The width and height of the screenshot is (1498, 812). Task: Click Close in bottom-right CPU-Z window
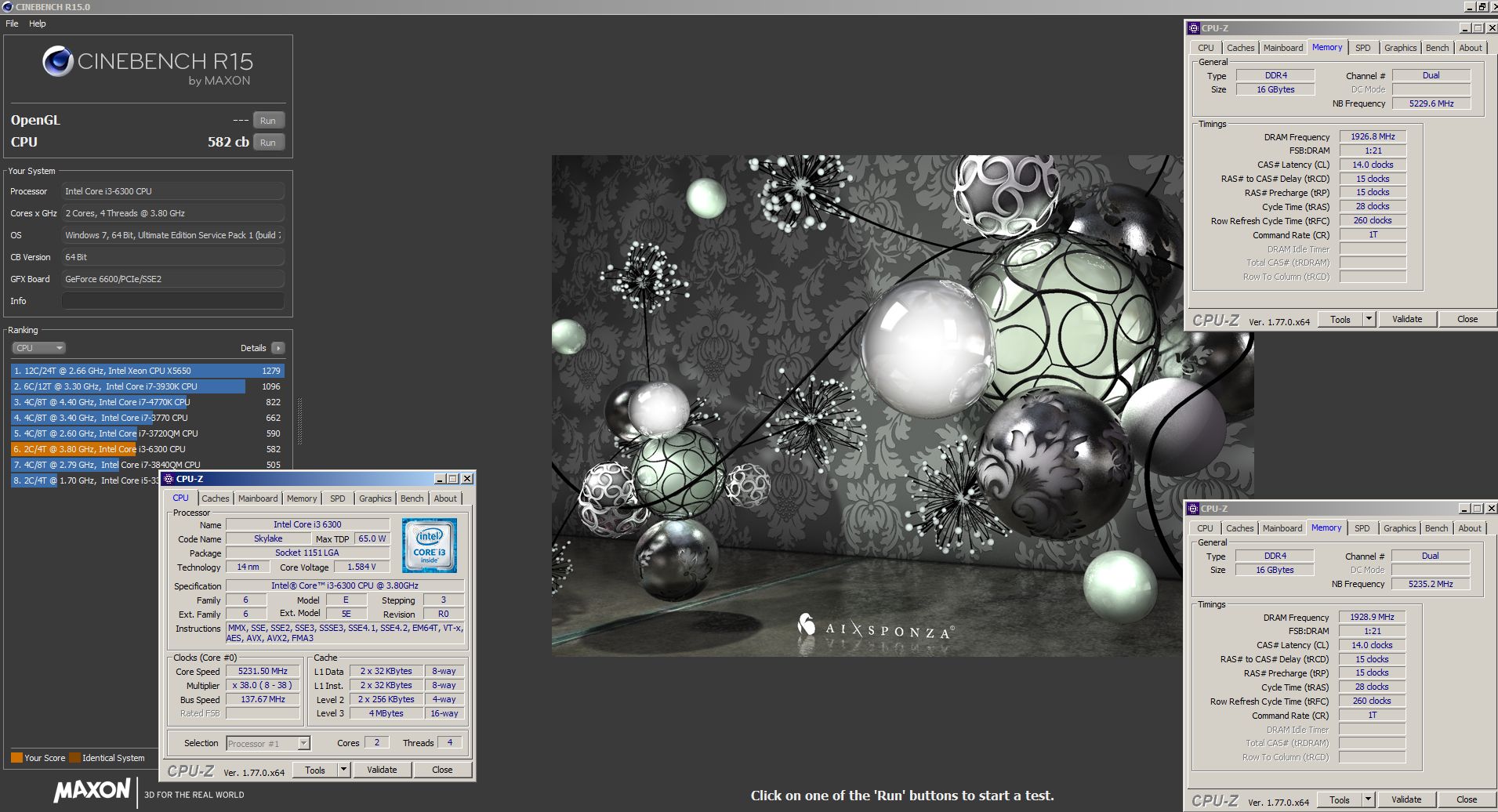[x=1467, y=799]
